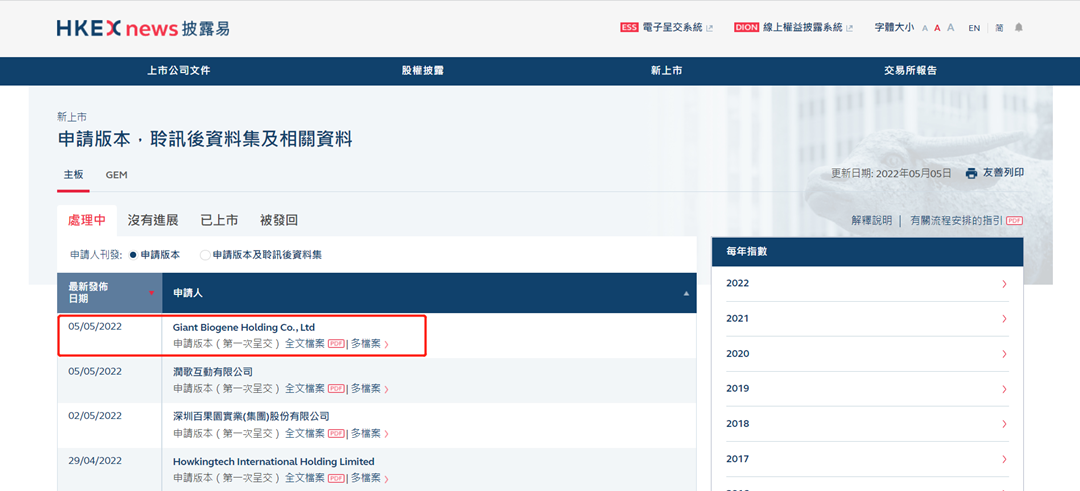Click Howkingtech International Holding Limited name
Viewport: 1080px width, 491px height.
[x=273, y=461]
